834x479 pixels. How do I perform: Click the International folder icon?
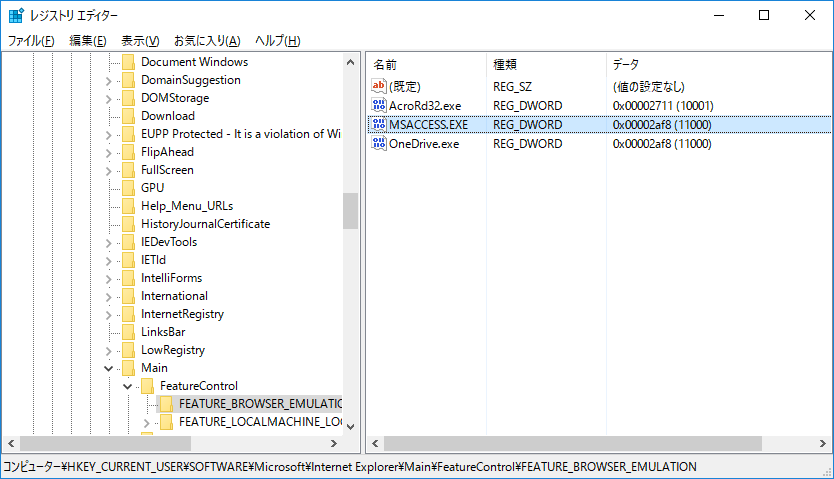[128, 296]
